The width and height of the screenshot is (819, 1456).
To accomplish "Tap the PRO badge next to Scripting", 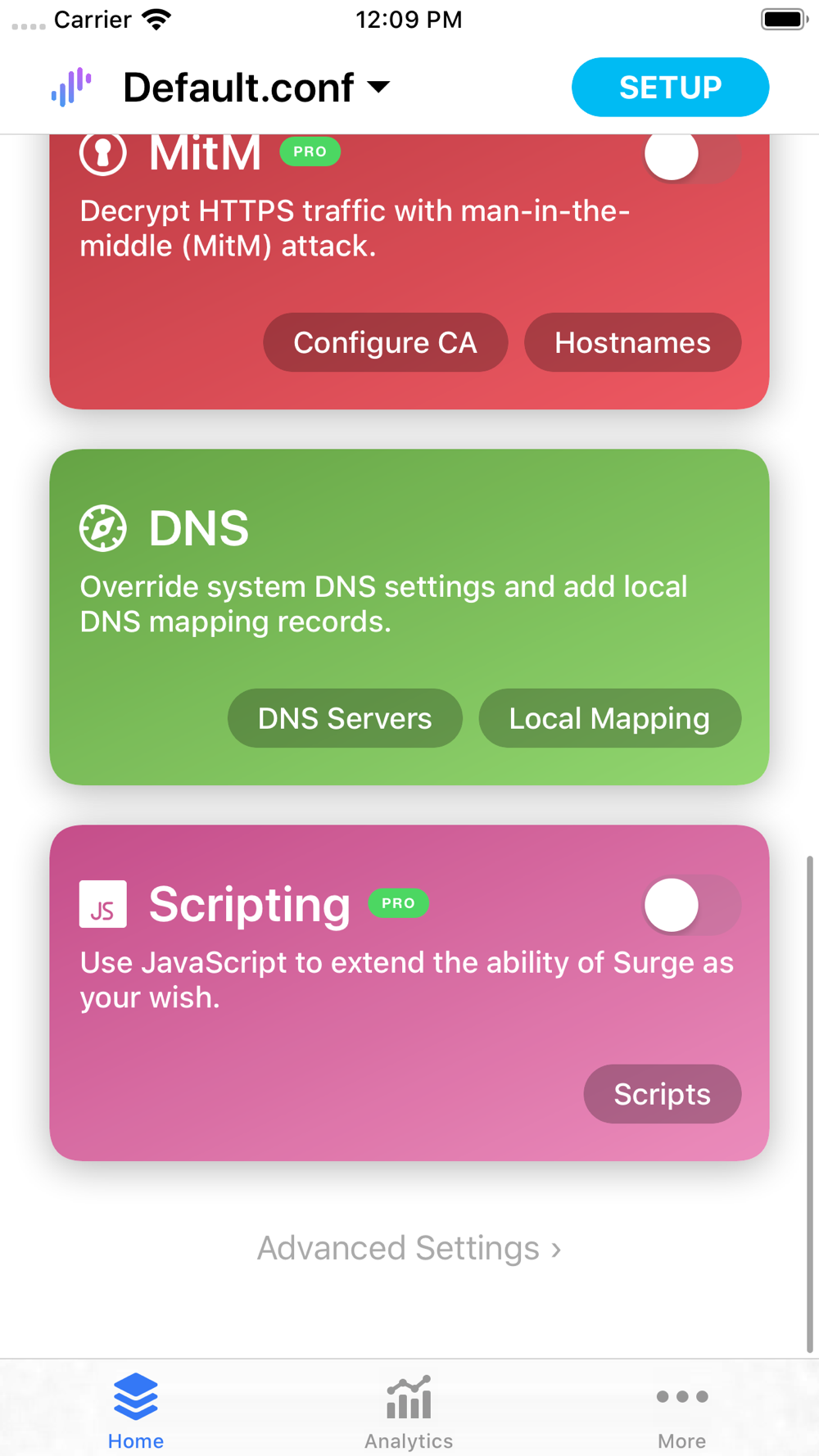I will point(399,903).
